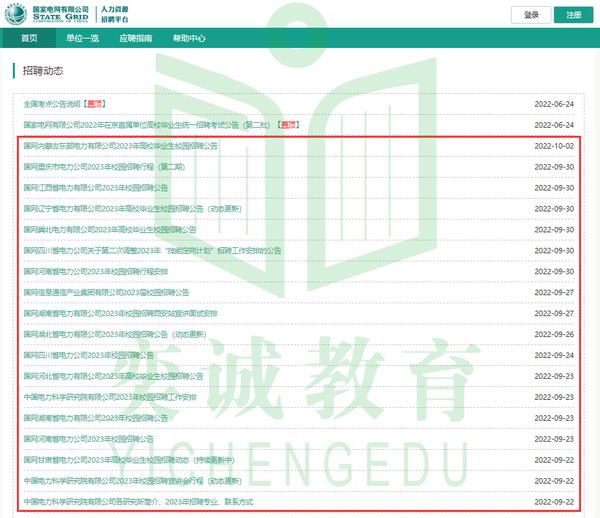Click the 招聘动态 section heading
The image size is (600, 518).
[43, 71]
